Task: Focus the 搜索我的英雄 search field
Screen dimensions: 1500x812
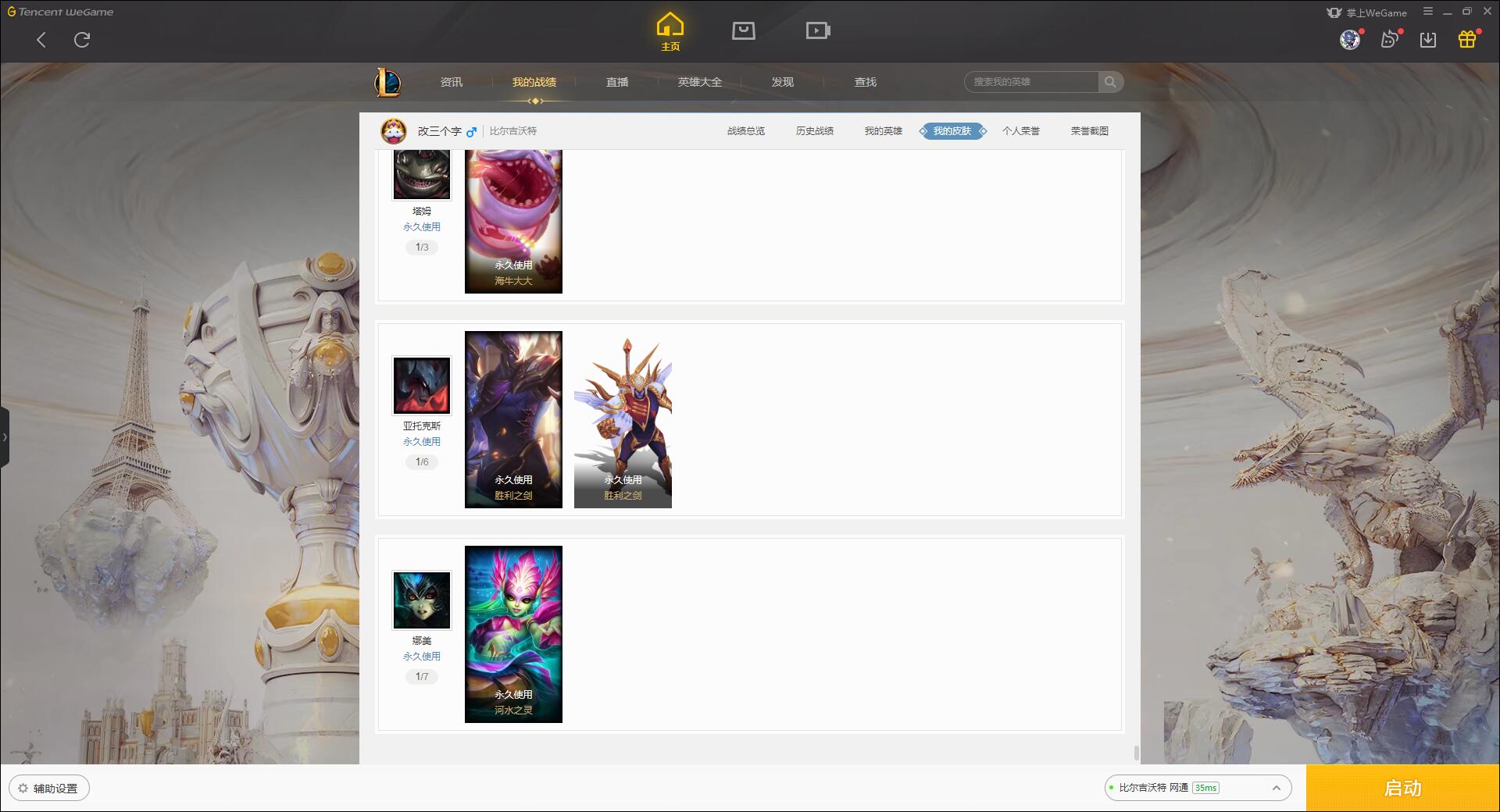Action: 1031,82
